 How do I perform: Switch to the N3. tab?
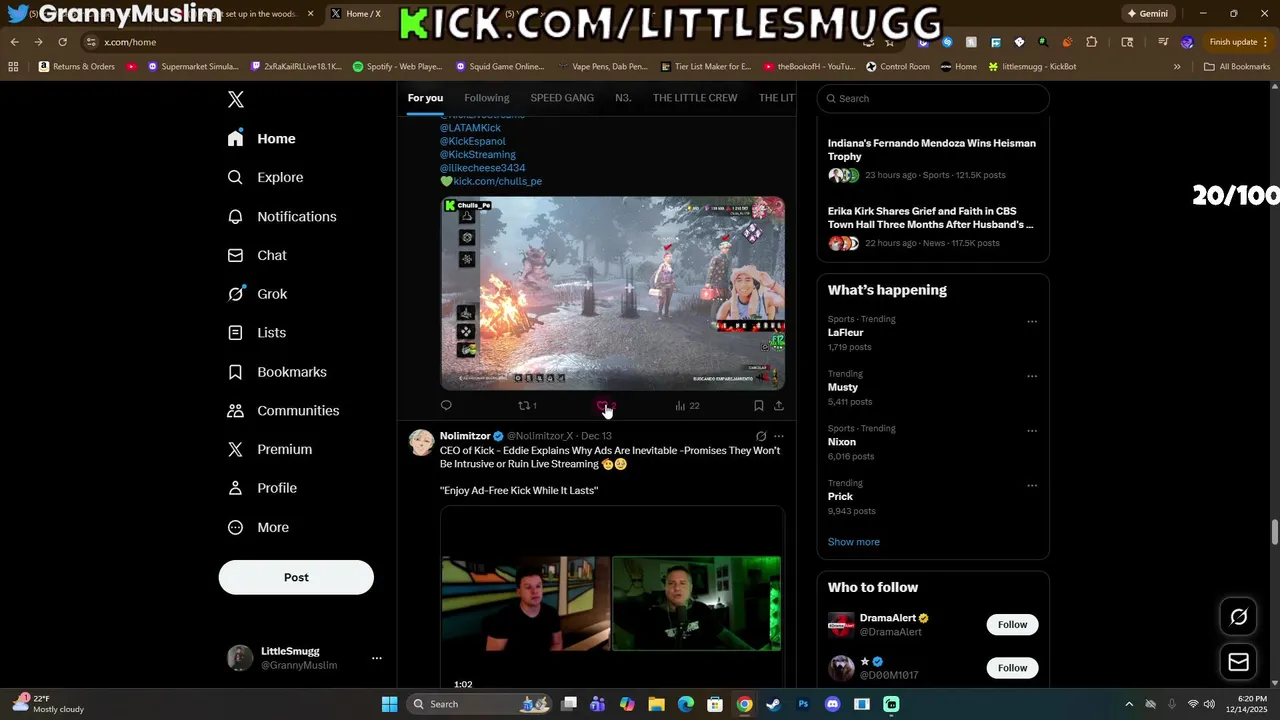623,98
